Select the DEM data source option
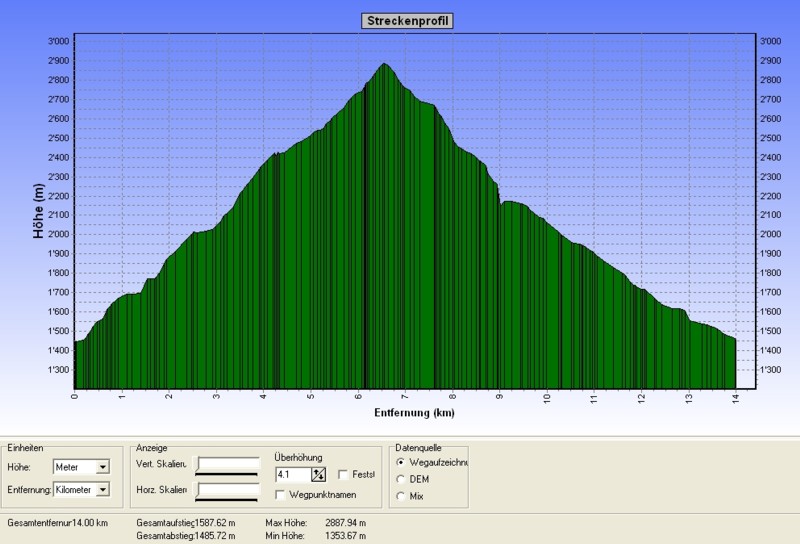 point(402,479)
